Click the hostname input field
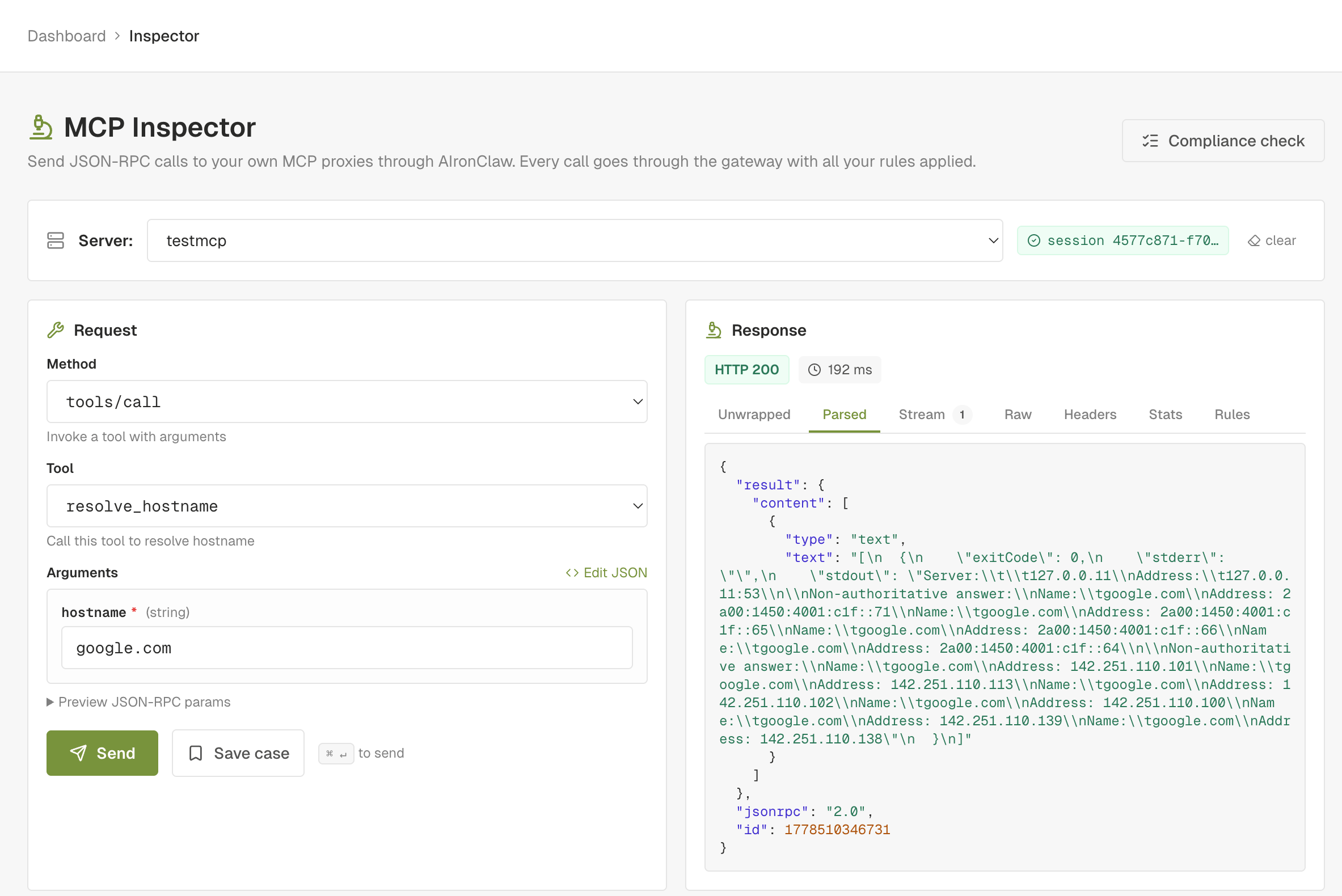Screen dimensions: 1342x896 [347, 648]
